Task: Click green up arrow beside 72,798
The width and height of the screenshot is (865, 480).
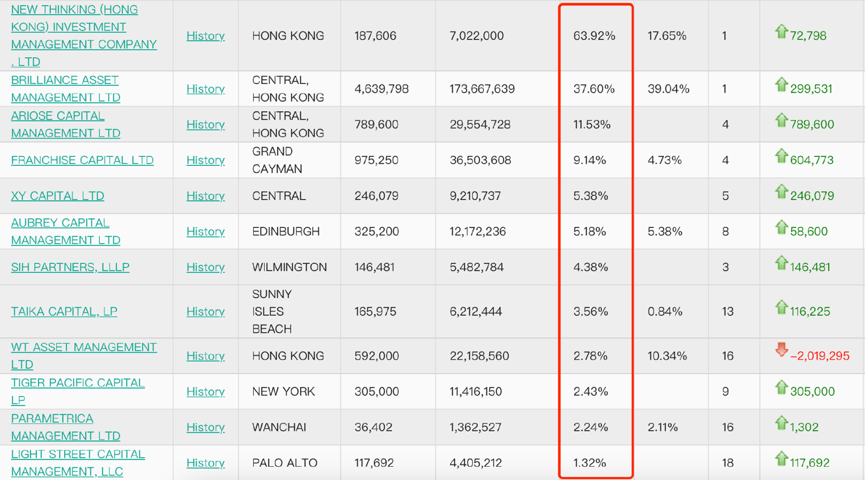Action: [x=781, y=32]
